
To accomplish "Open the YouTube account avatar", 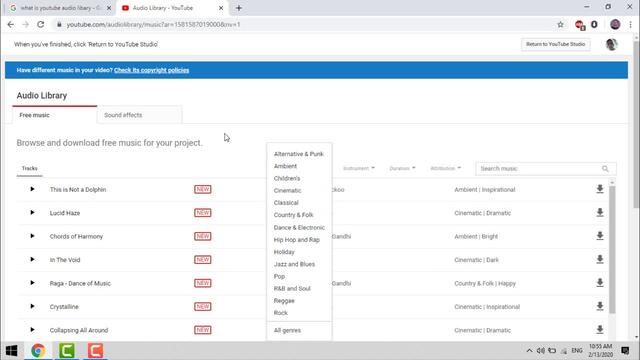I will click(611, 44).
